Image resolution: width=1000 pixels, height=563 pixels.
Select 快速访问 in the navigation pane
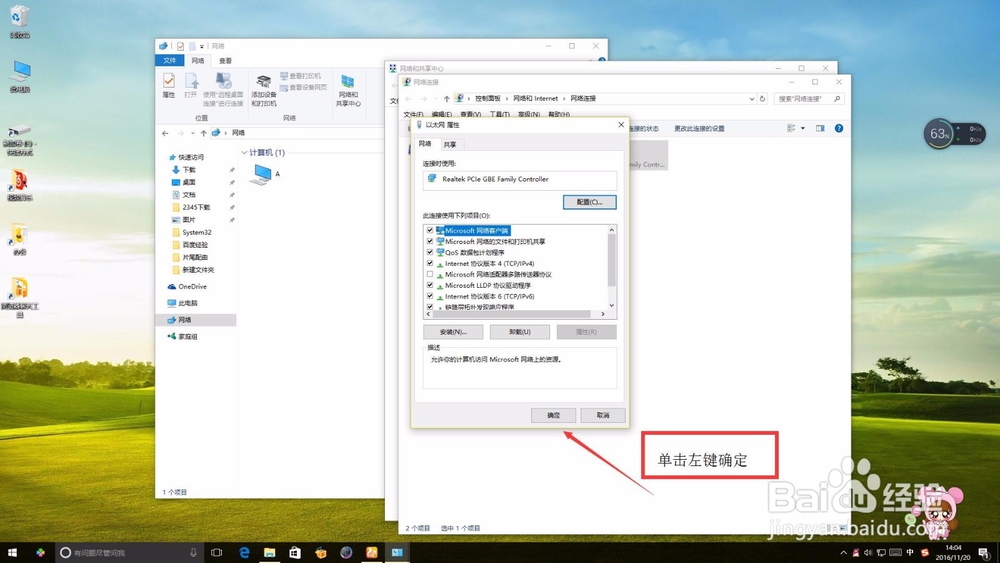click(186, 157)
